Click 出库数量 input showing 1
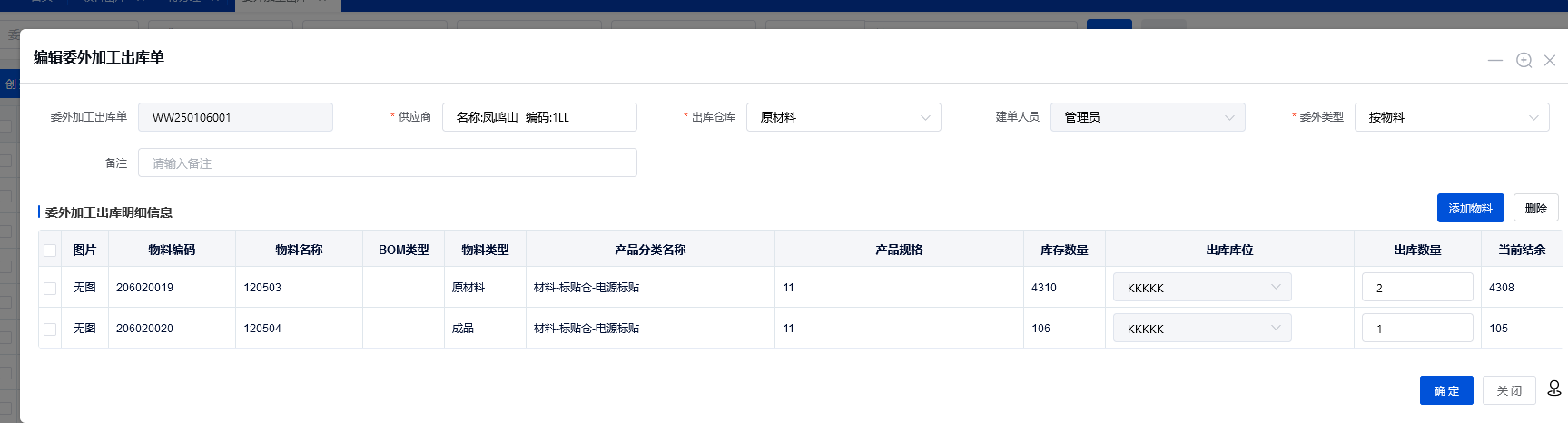This screenshot has height=423, width=1568. pos(1416,329)
